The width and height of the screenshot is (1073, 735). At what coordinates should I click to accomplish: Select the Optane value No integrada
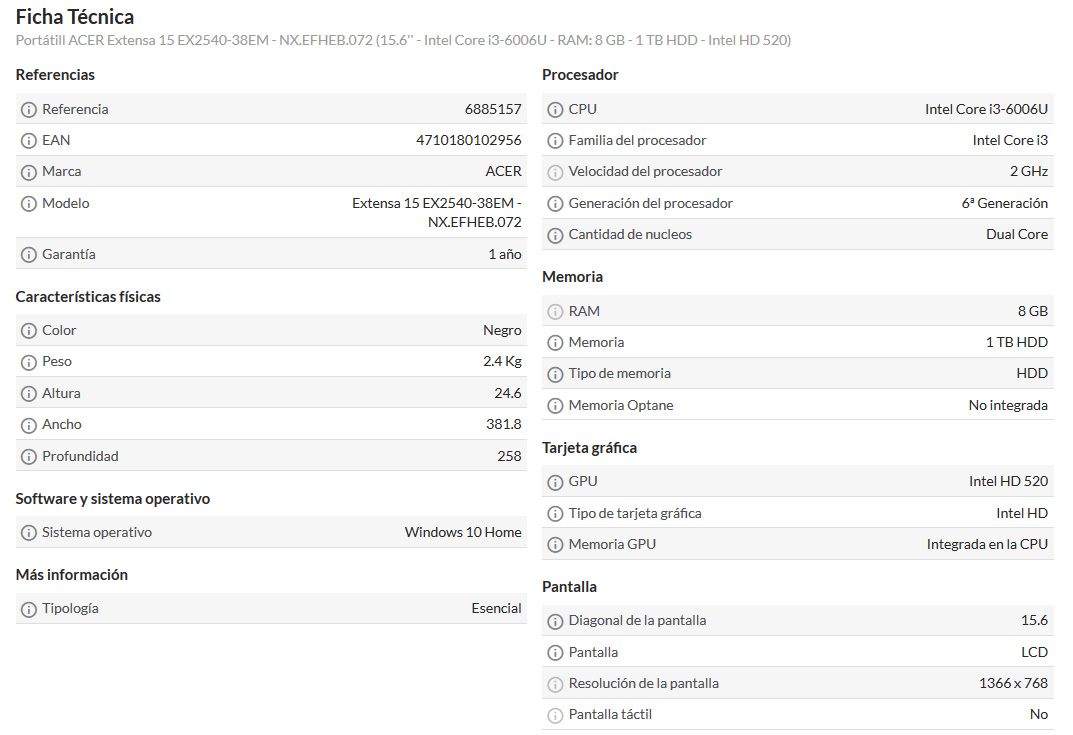coord(1008,405)
